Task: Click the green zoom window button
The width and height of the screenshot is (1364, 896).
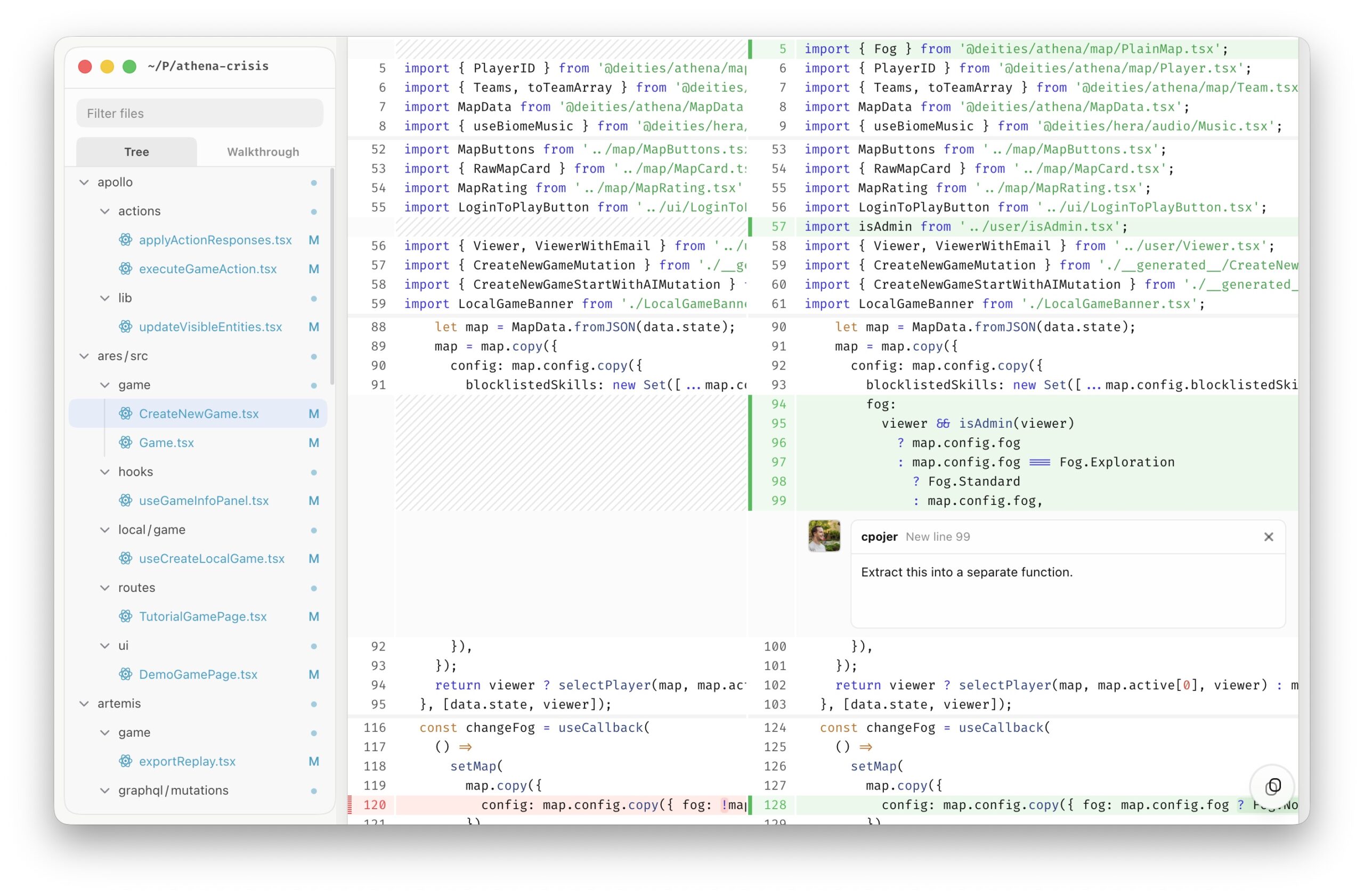Action: click(129, 67)
